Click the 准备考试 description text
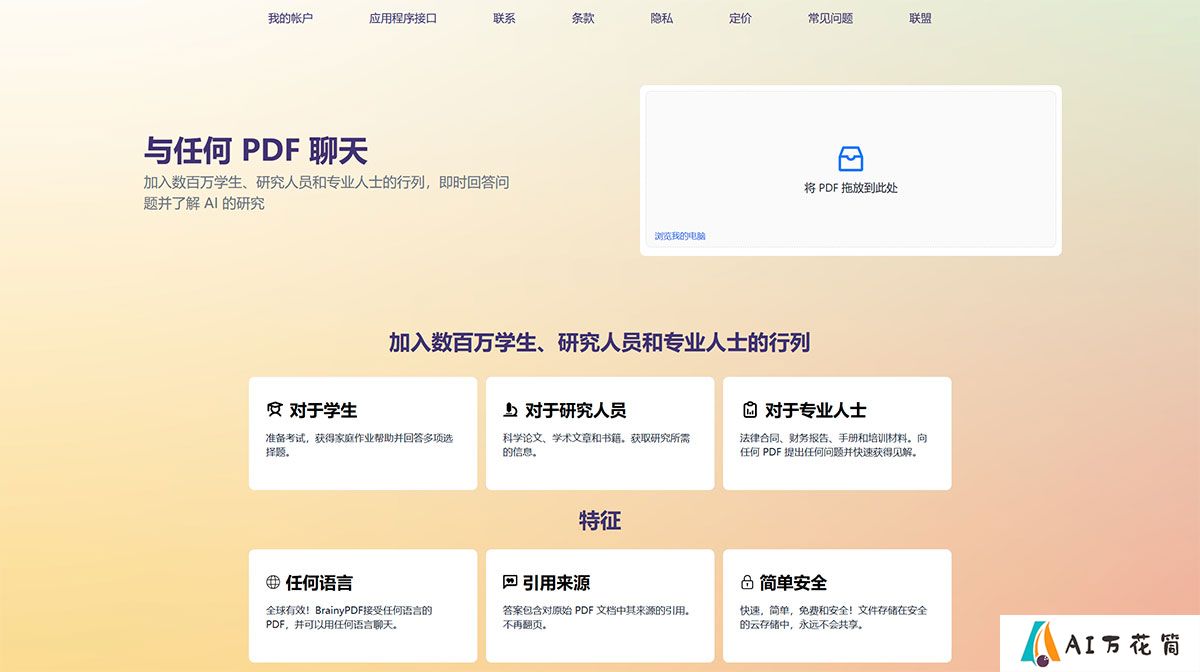The image size is (1200, 672). [359, 445]
